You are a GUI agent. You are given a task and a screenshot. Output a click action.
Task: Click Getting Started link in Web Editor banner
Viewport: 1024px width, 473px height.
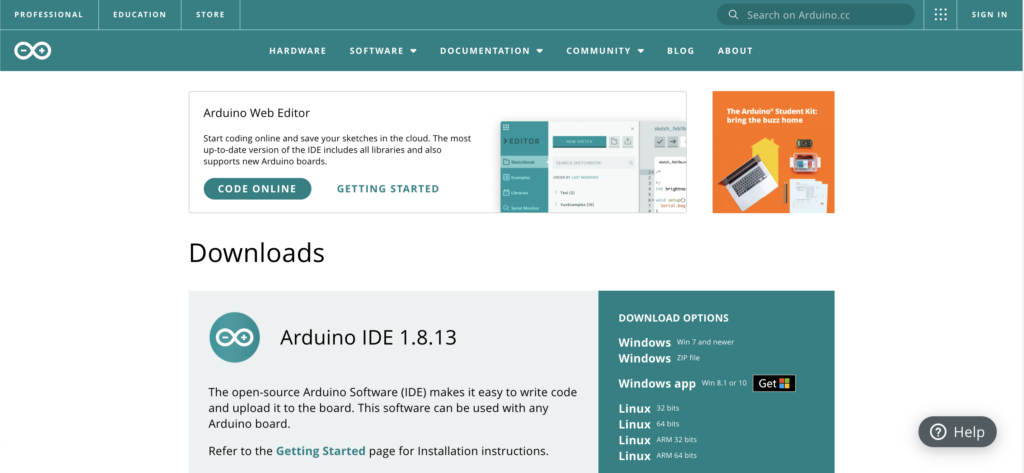(x=388, y=189)
